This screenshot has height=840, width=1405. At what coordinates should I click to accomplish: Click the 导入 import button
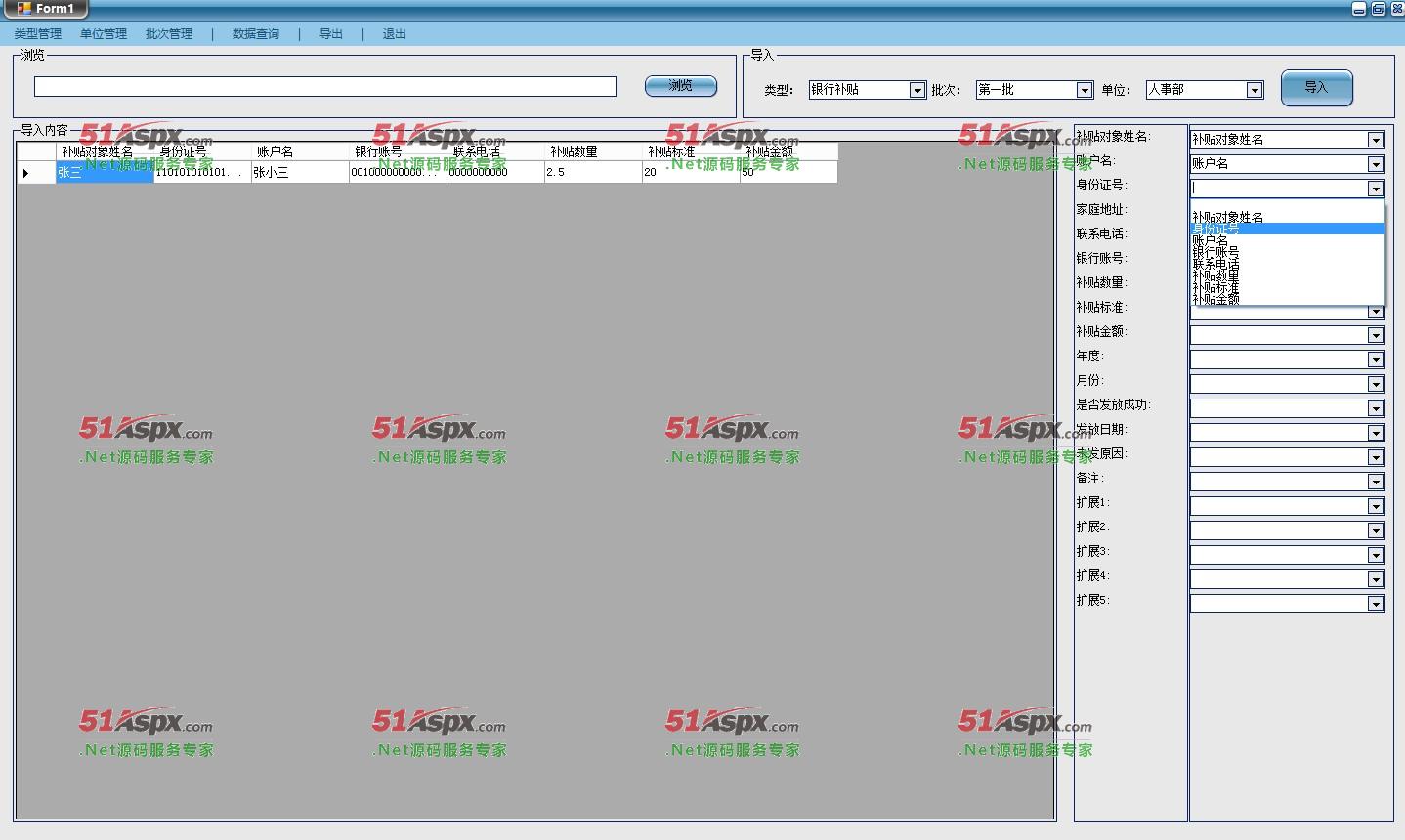(1317, 88)
